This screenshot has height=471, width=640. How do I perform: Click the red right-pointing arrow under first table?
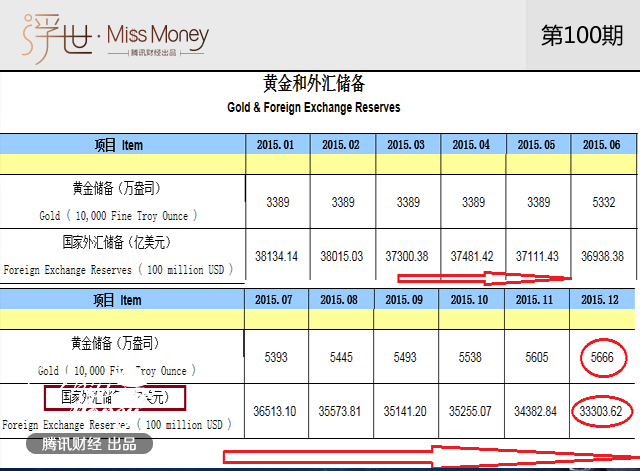click(x=485, y=278)
